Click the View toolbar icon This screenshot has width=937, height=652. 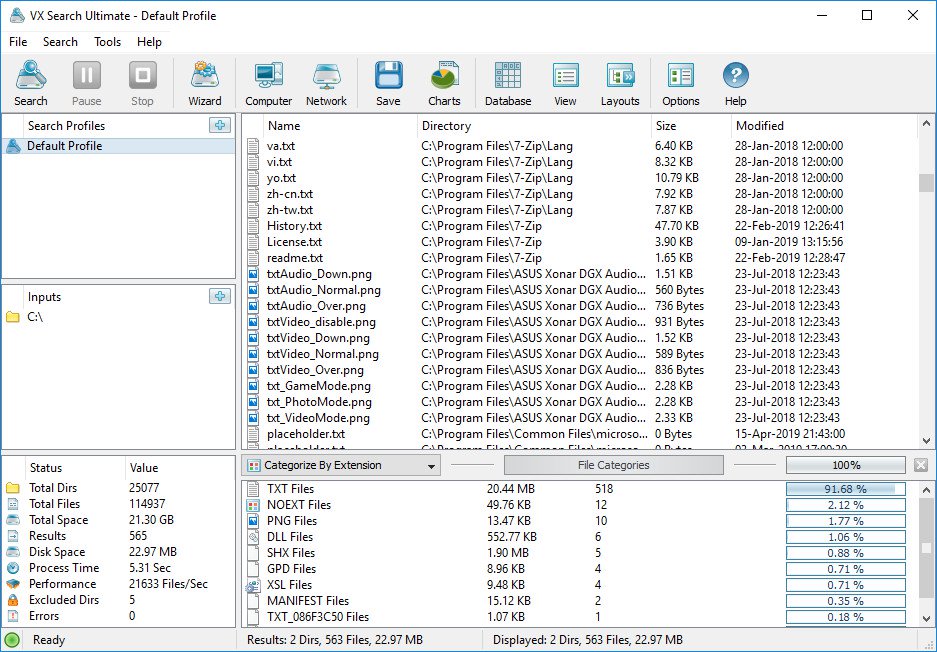[x=565, y=83]
